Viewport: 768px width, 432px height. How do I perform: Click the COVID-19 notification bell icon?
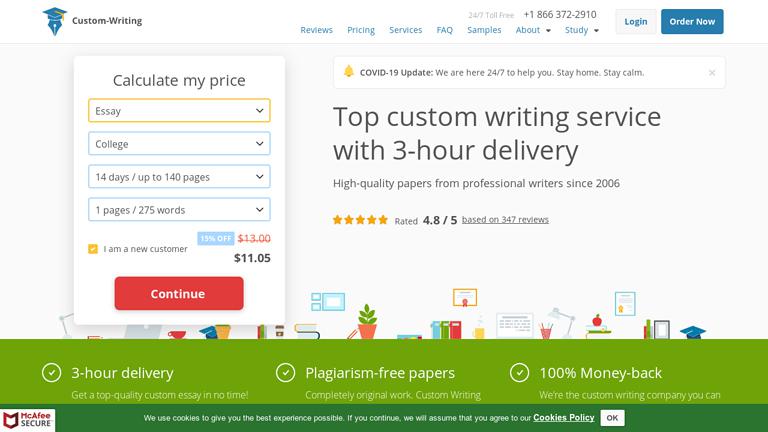pos(349,72)
